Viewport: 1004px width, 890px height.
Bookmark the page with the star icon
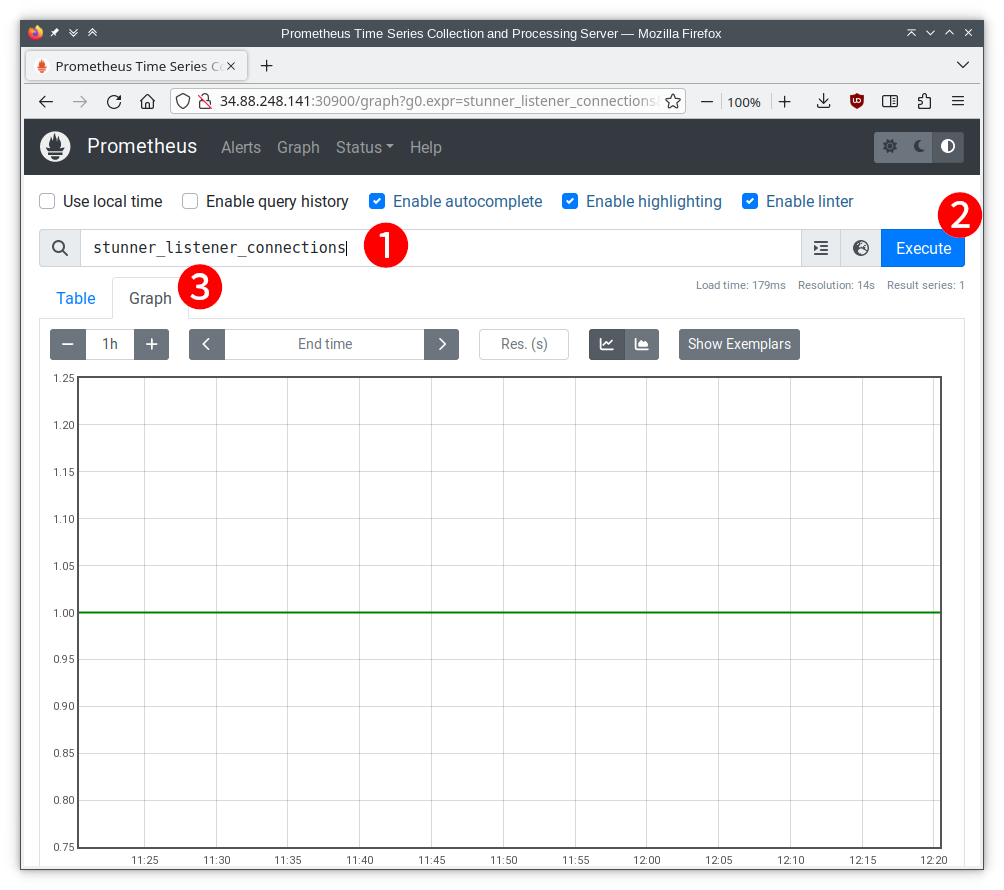pos(672,101)
